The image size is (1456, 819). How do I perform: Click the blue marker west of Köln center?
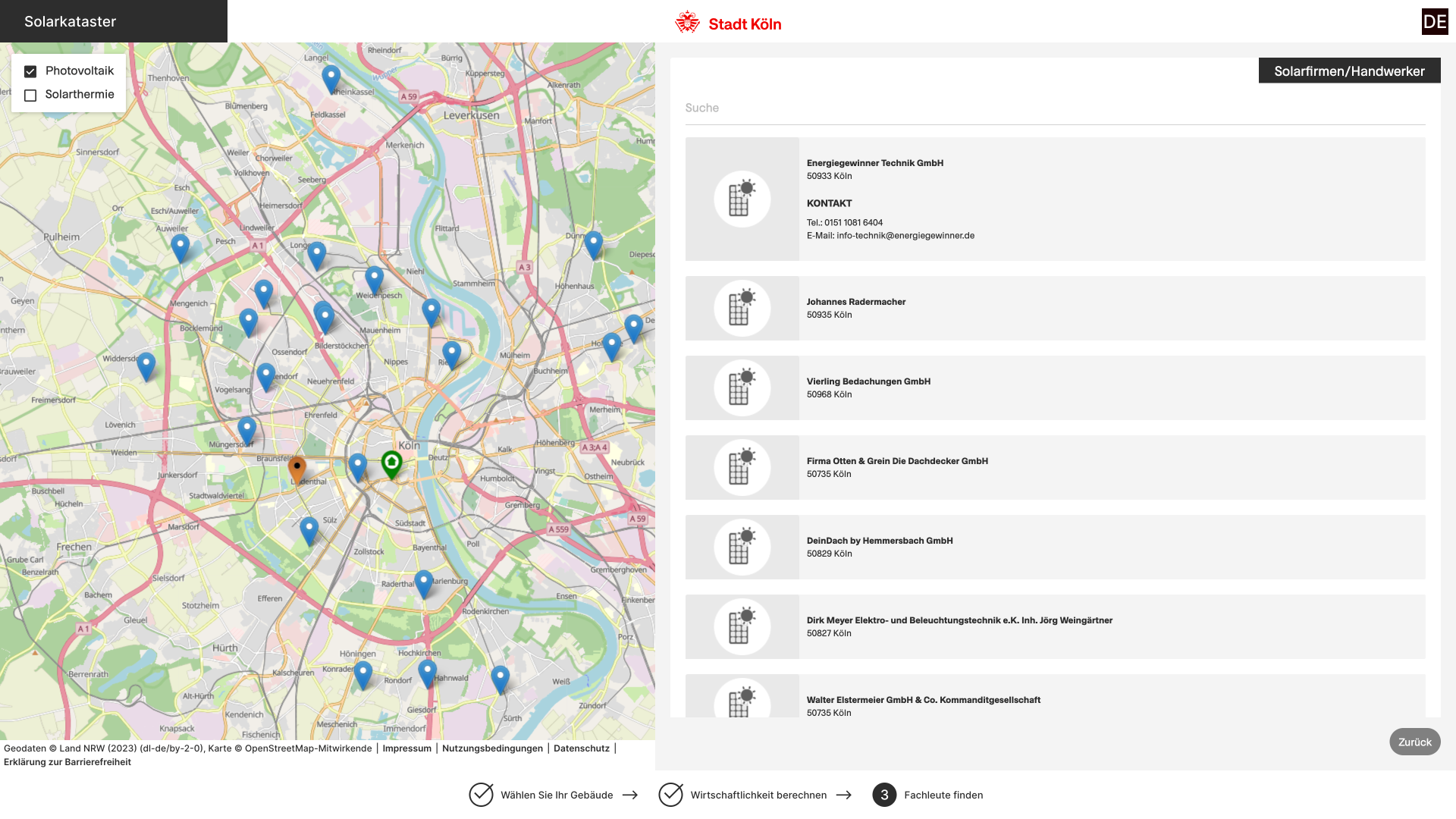click(x=358, y=467)
